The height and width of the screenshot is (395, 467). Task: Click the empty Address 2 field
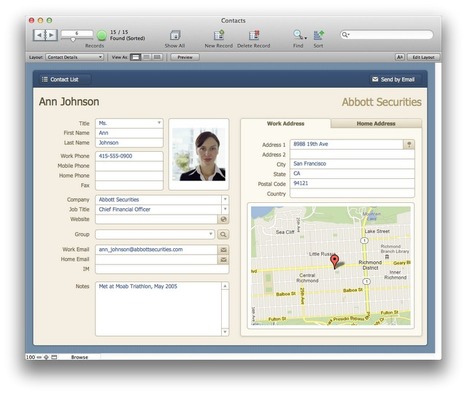352,154
